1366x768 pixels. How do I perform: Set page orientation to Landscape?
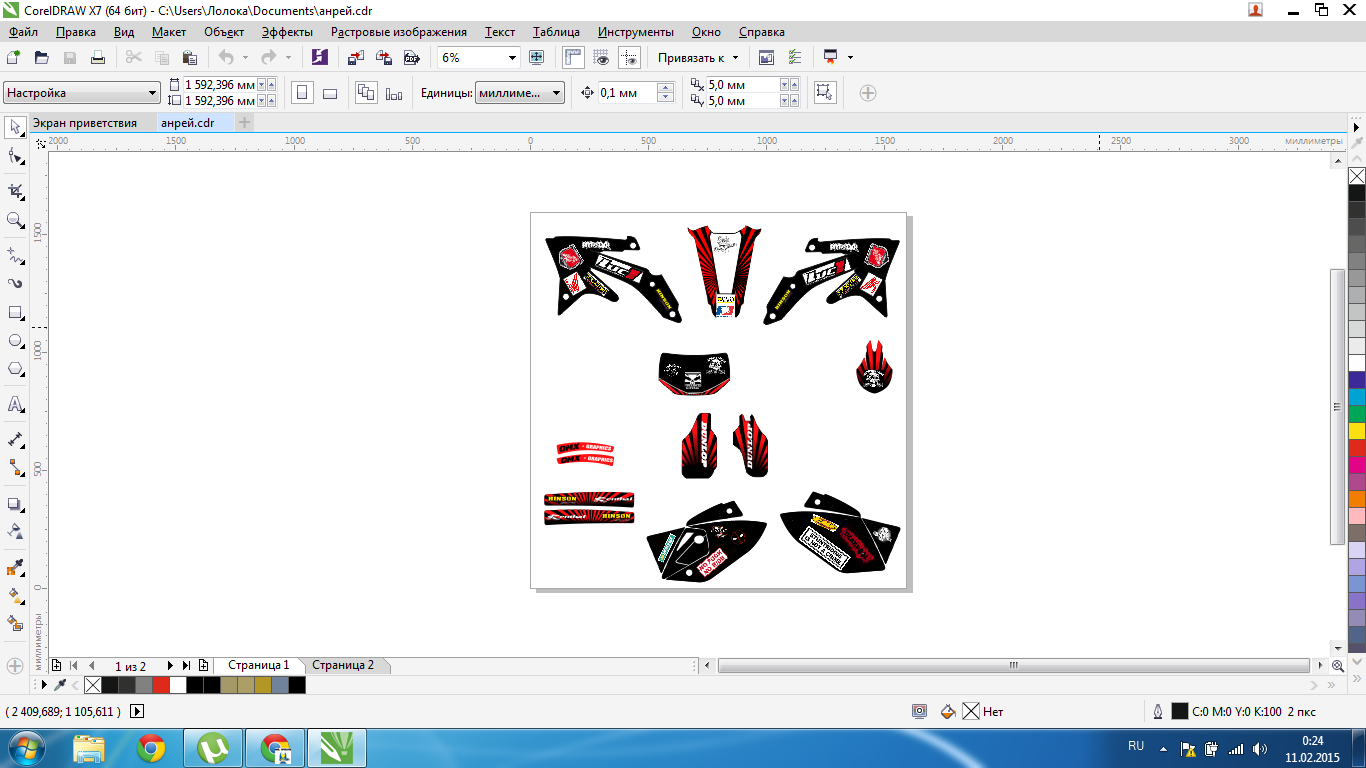pos(330,93)
